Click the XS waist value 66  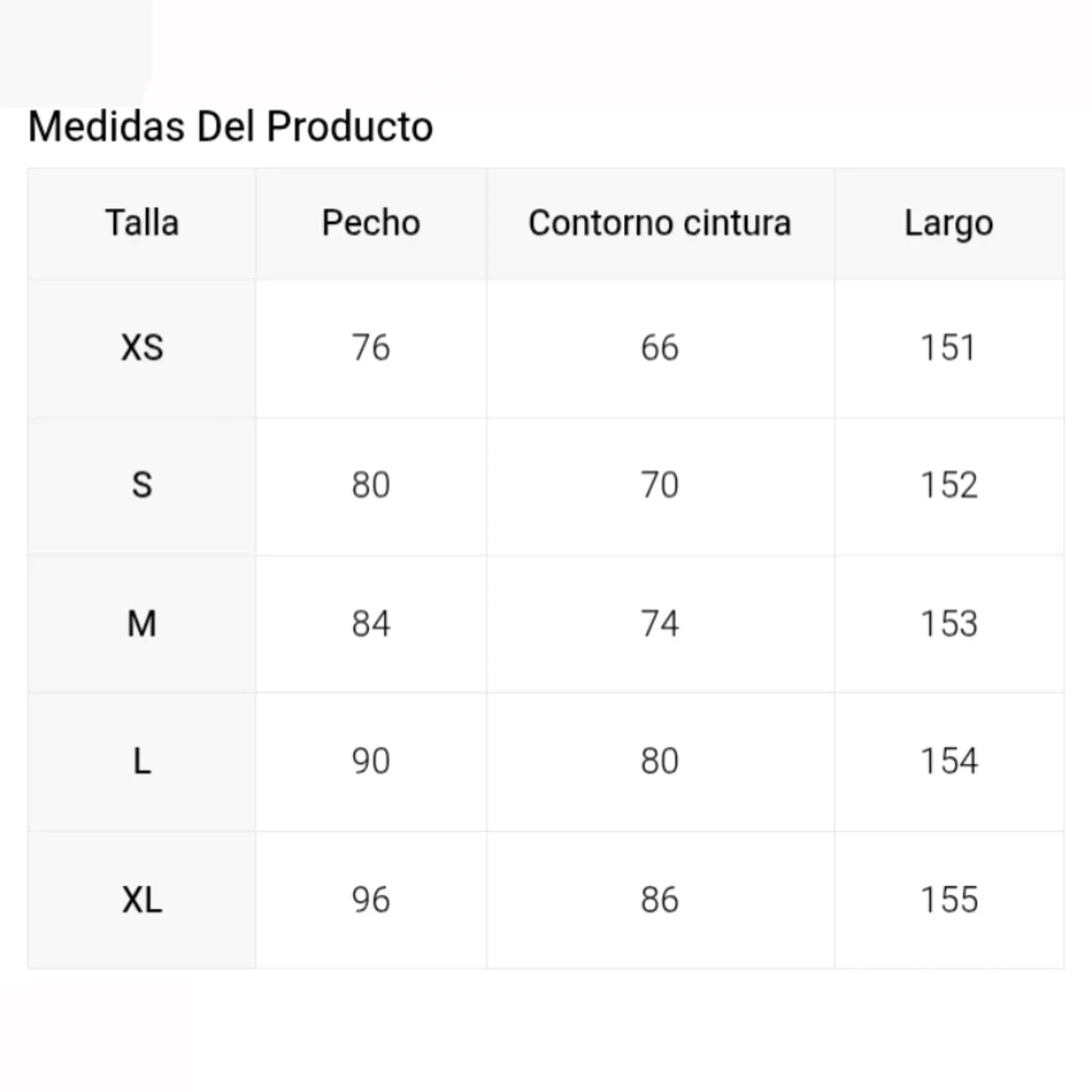(660, 348)
